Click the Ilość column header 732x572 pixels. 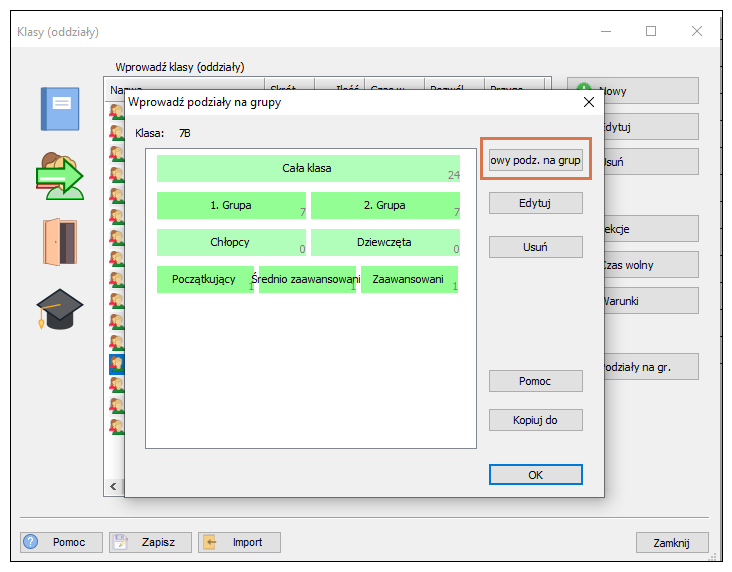[x=339, y=85]
